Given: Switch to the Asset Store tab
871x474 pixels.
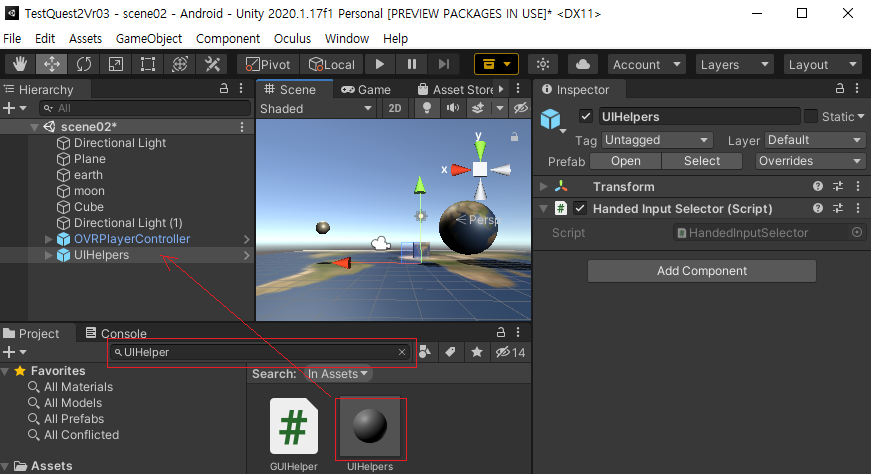Looking at the screenshot, I should (x=457, y=89).
